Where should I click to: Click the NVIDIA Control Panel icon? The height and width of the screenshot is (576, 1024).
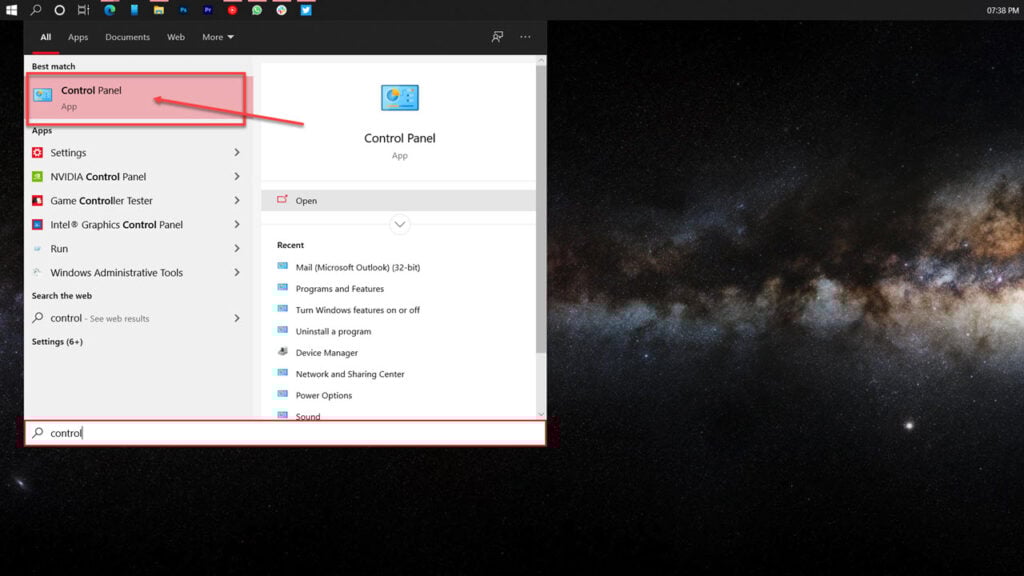(38, 177)
